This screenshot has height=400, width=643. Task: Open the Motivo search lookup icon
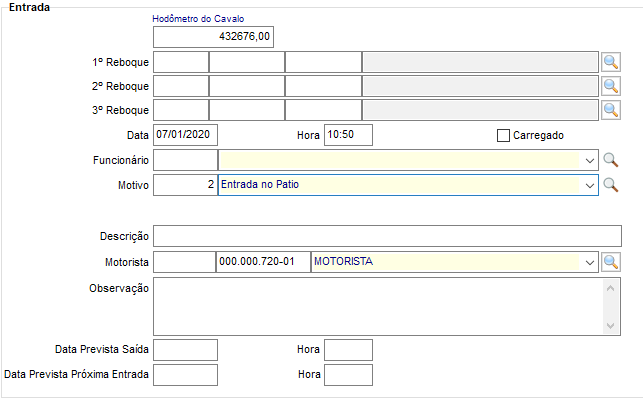(611, 185)
